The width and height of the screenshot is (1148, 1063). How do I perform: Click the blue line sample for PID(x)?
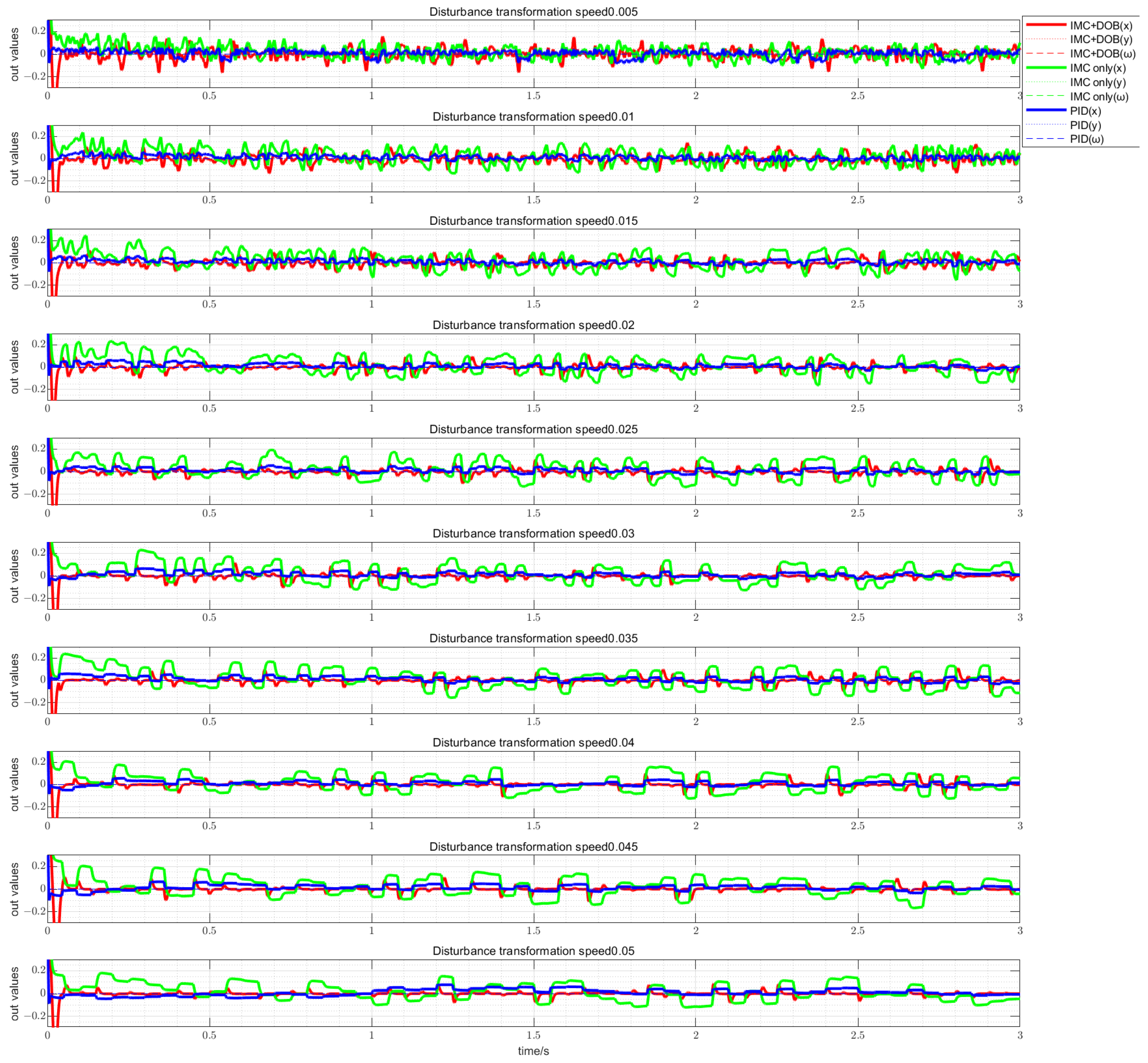coord(1046,111)
